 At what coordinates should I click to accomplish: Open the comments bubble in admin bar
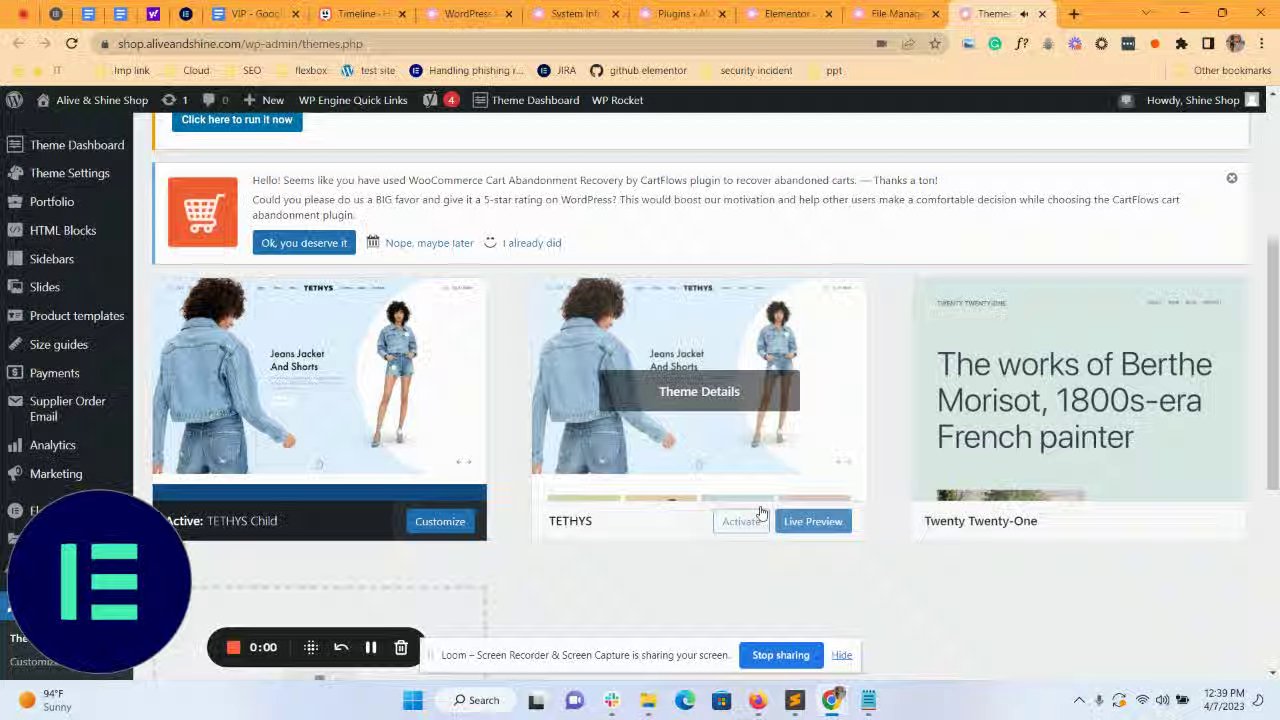[x=215, y=100]
